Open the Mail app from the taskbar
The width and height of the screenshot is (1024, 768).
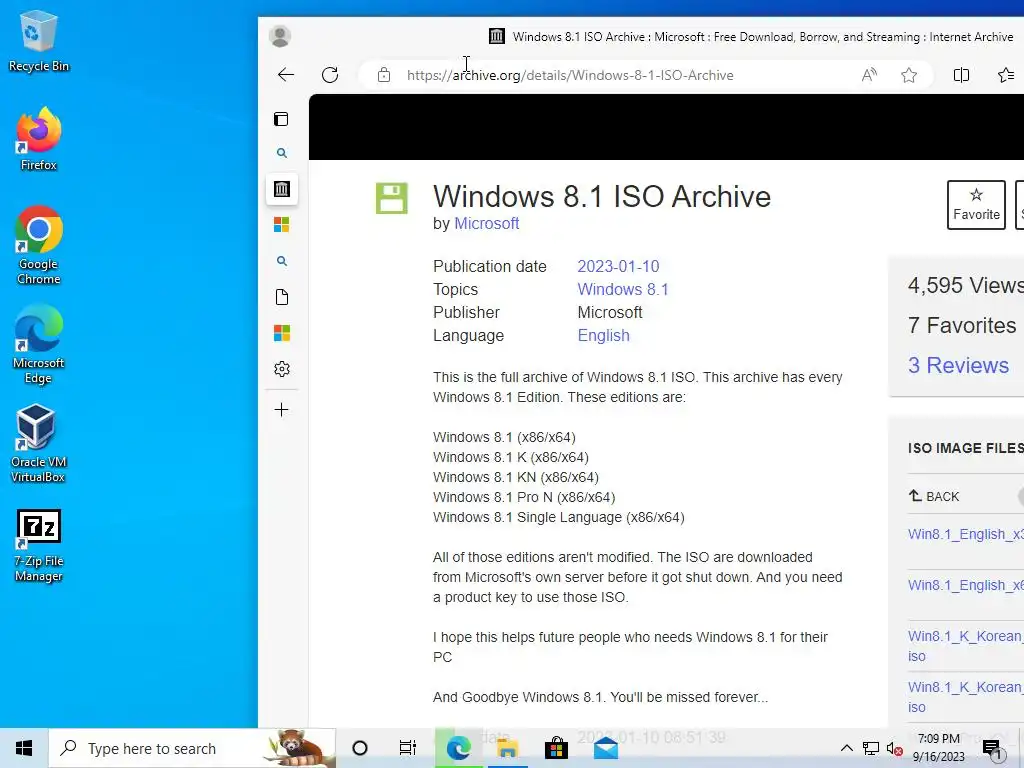click(606, 748)
